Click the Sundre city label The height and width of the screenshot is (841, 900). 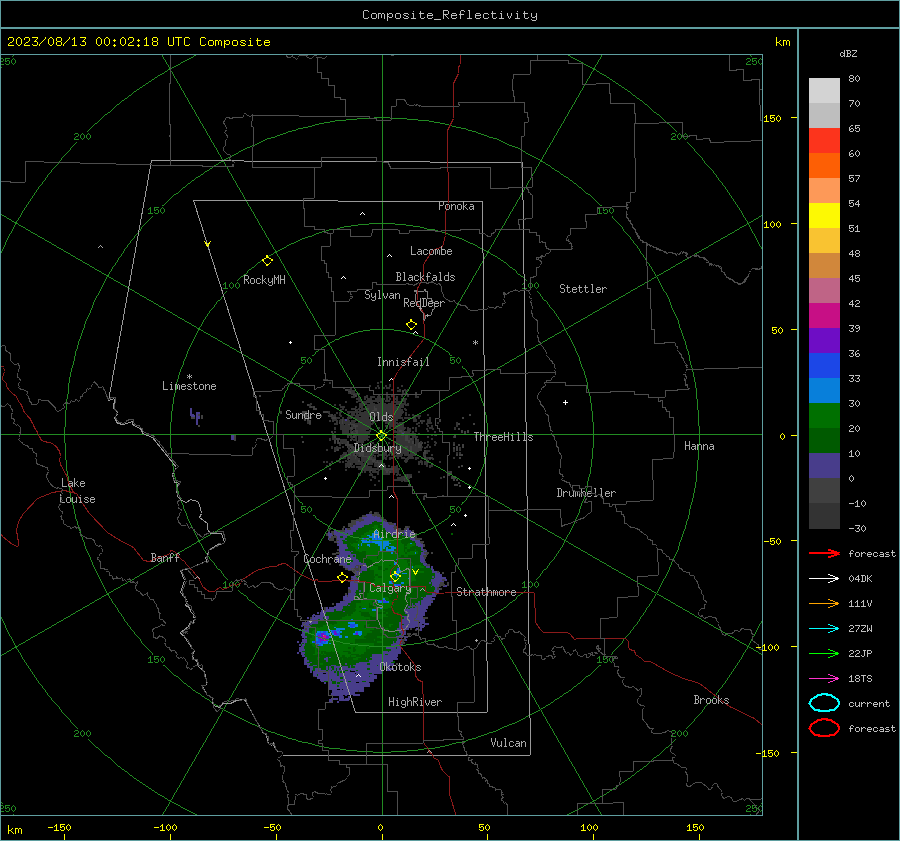tap(303, 414)
